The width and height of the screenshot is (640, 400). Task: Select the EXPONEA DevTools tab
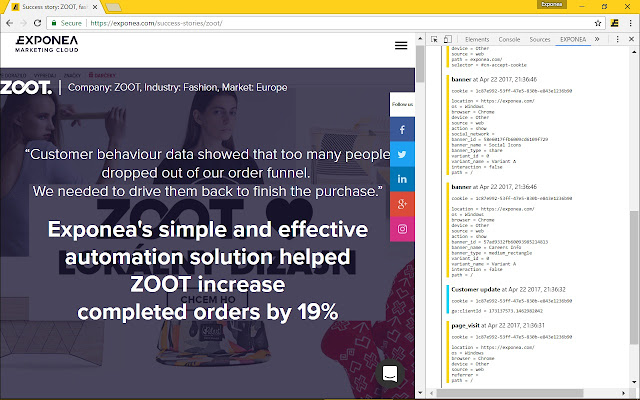tap(573, 39)
